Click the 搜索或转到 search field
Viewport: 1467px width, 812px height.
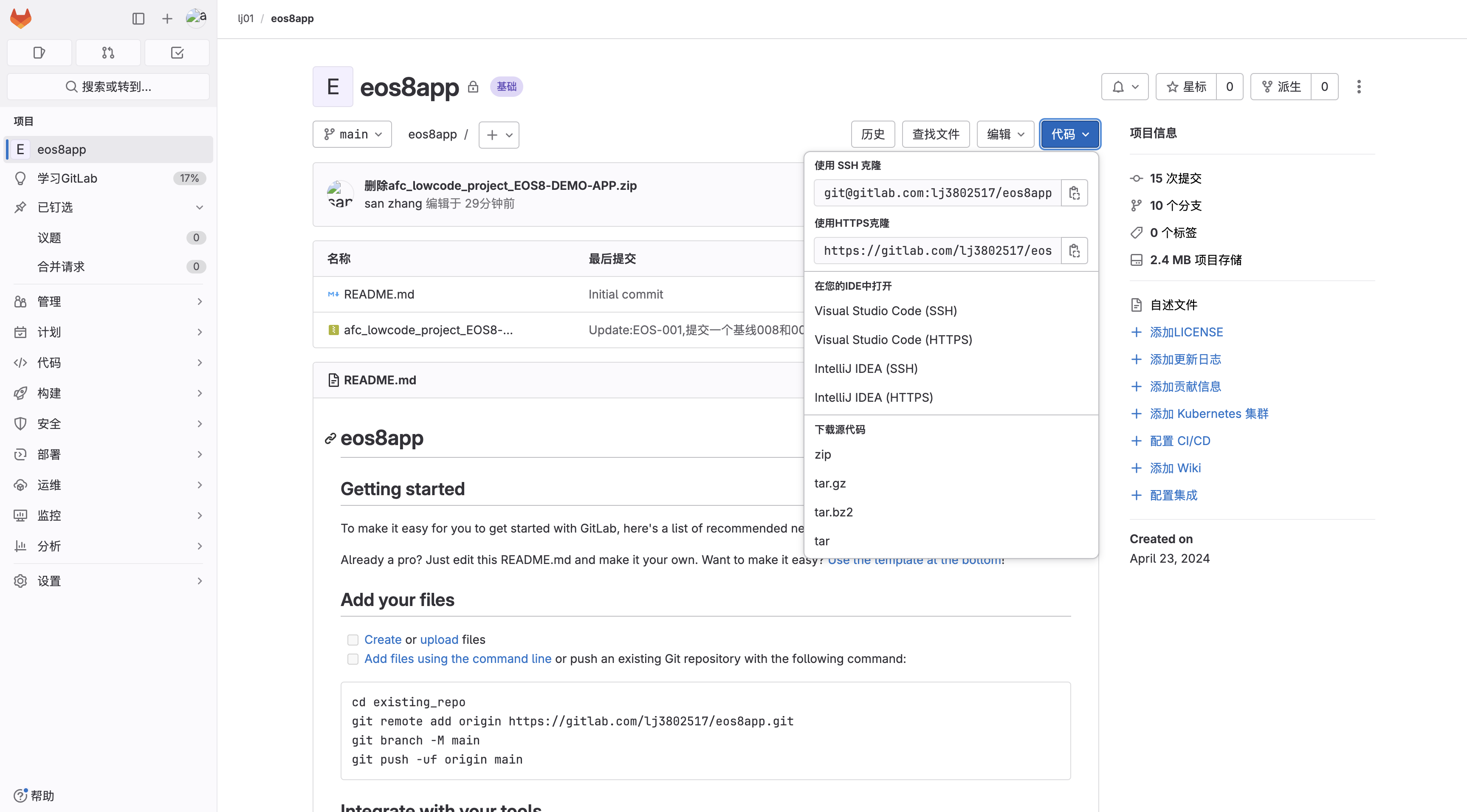(x=107, y=87)
